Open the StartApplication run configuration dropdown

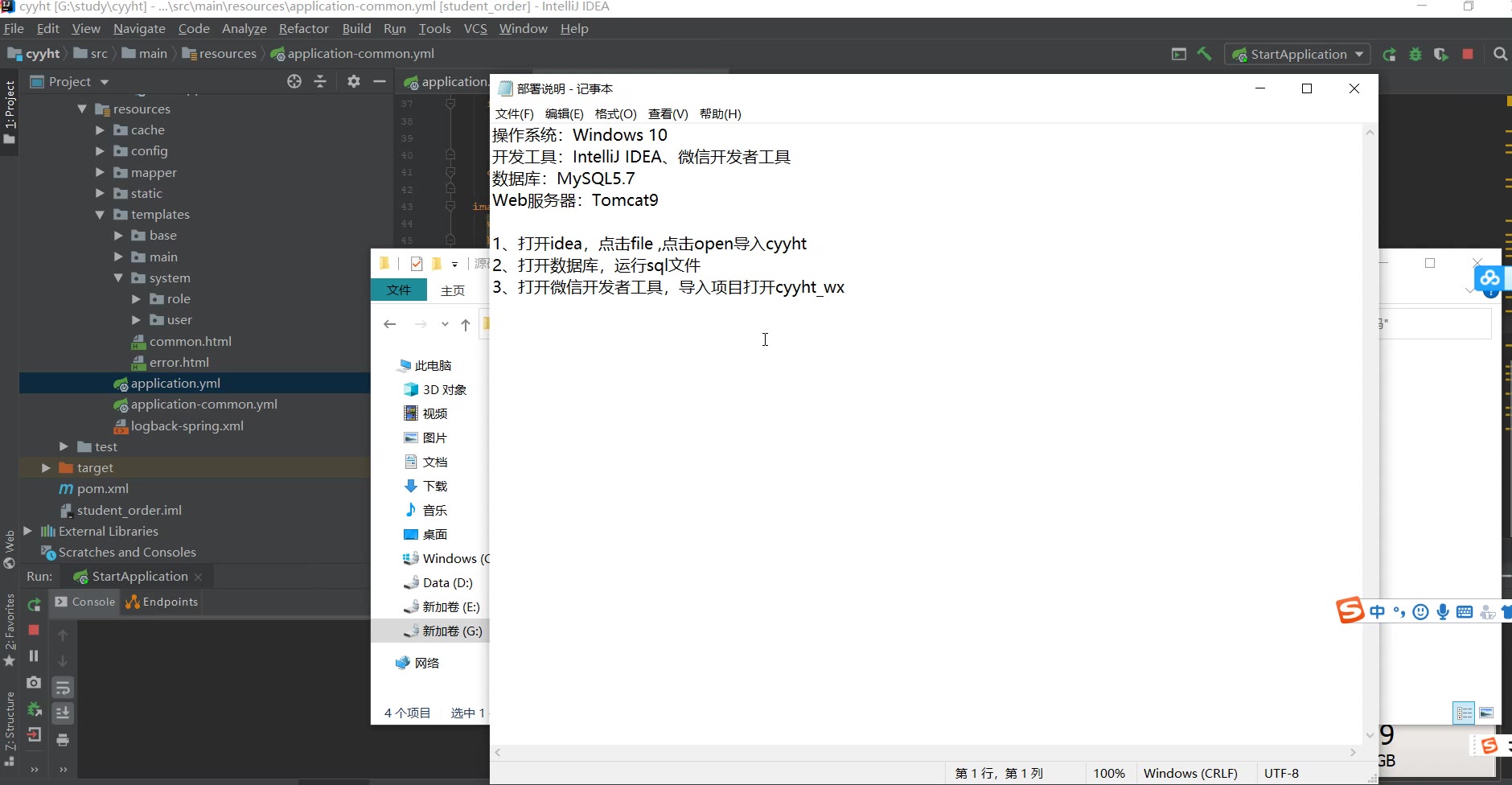(1297, 55)
